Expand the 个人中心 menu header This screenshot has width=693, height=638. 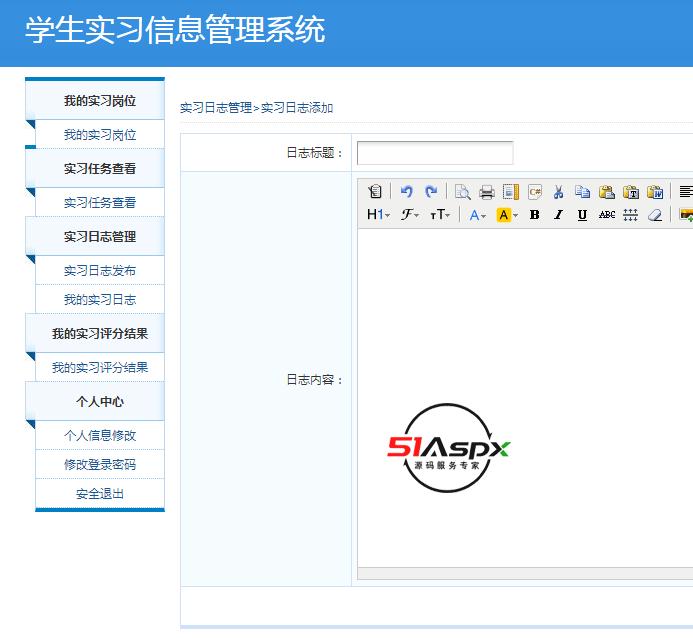point(95,402)
